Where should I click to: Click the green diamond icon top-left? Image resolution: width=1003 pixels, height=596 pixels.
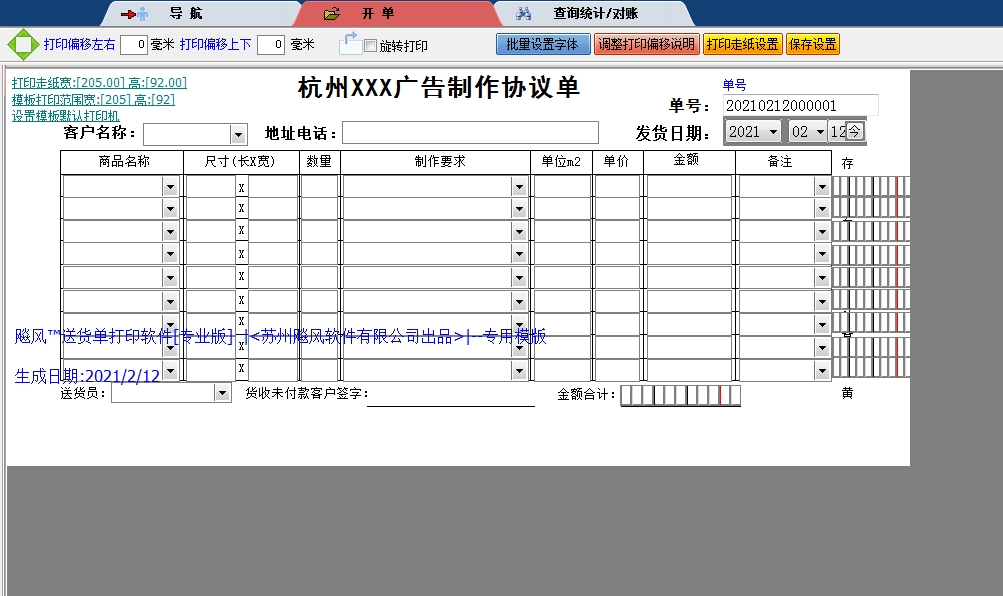click(22, 44)
